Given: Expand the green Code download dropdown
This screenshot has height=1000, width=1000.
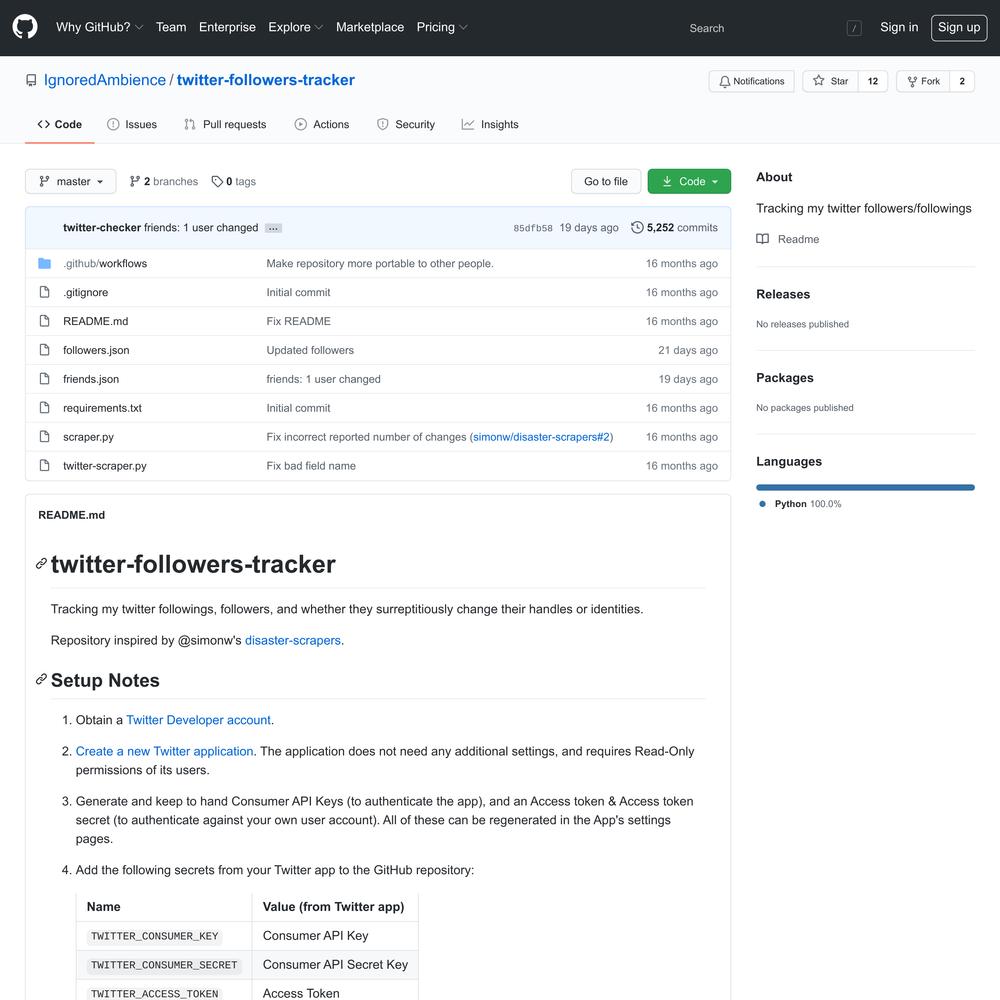Looking at the screenshot, I should click(x=689, y=181).
